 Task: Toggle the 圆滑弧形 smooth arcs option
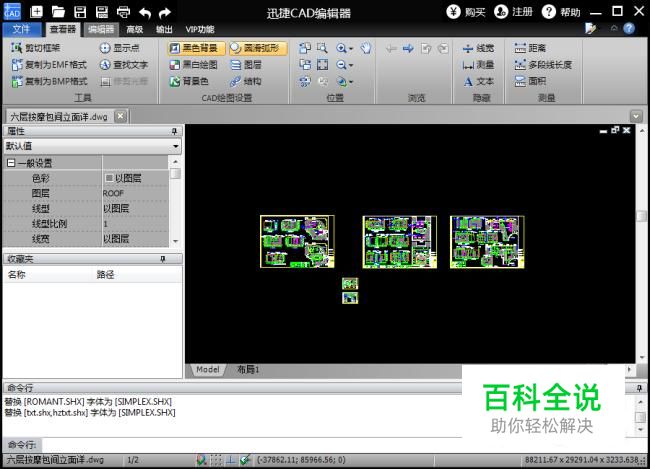click(x=257, y=48)
